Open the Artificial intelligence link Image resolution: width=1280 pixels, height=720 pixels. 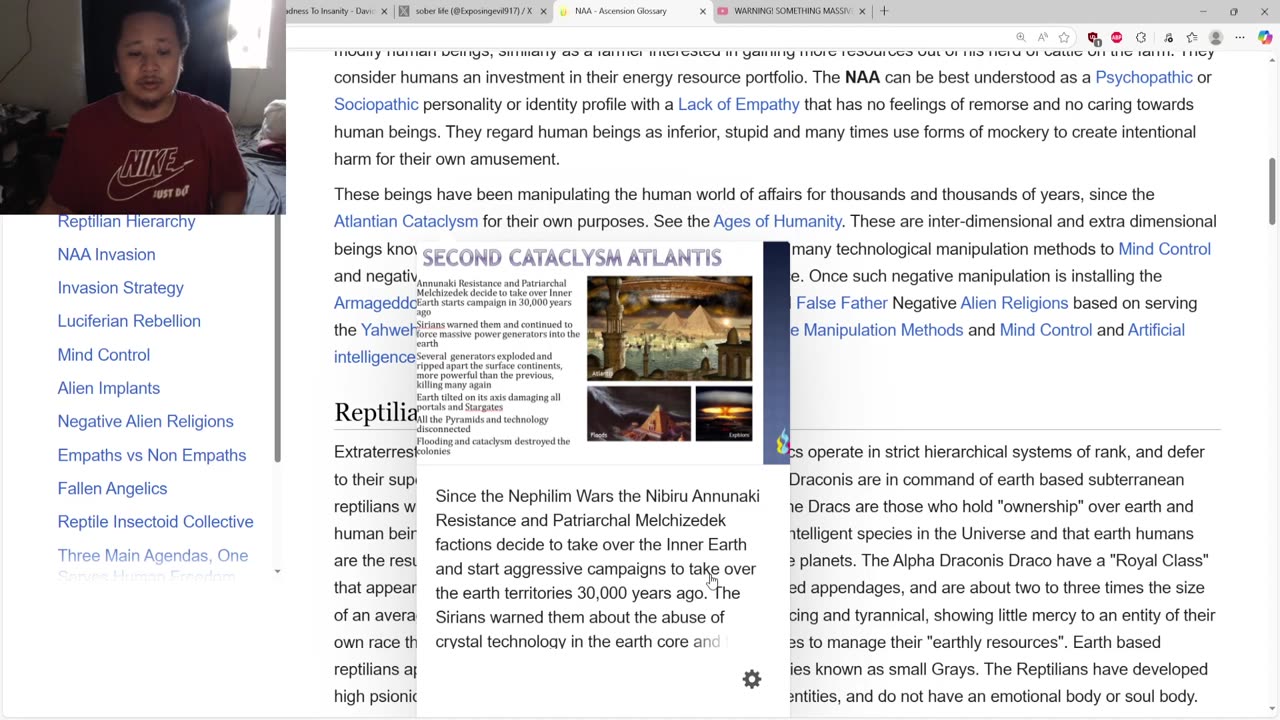1156,329
